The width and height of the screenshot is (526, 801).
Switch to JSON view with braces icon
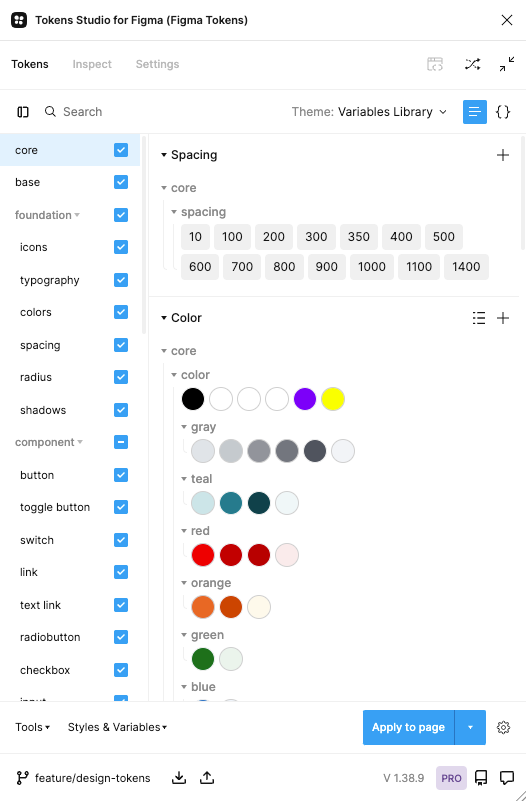503,112
